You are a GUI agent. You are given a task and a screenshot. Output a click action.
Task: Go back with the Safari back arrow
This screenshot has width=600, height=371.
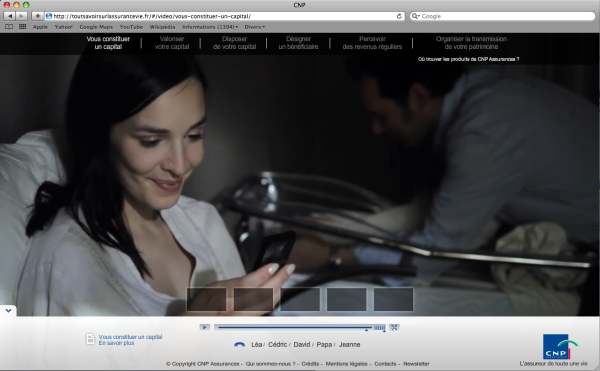click(10, 16)
